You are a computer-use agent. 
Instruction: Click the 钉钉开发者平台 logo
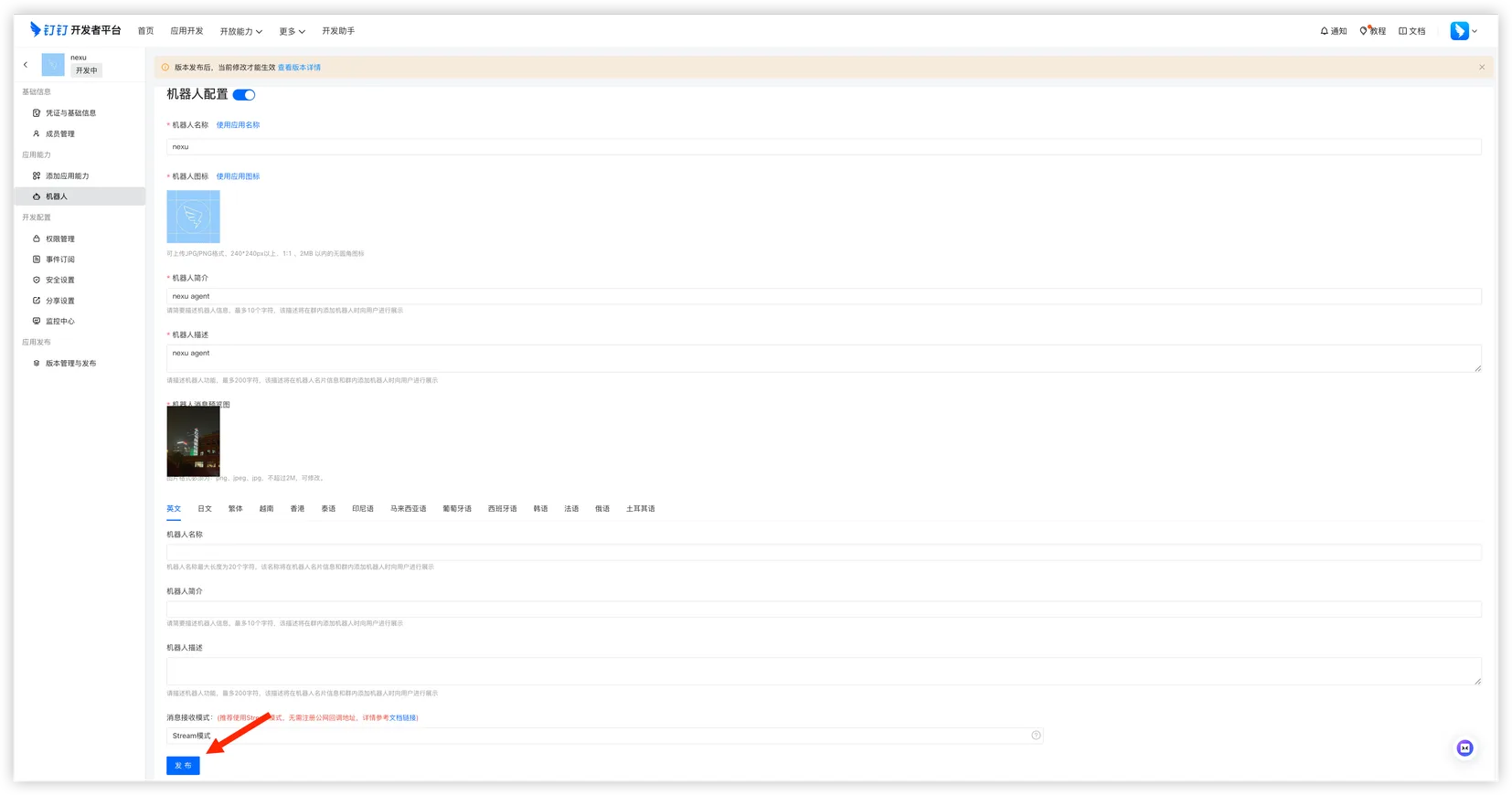pos(75,30)
